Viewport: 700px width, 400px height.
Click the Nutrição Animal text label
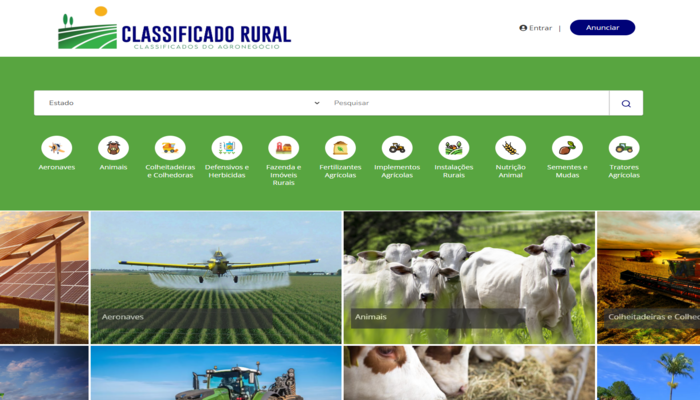(x=510, y=171)
